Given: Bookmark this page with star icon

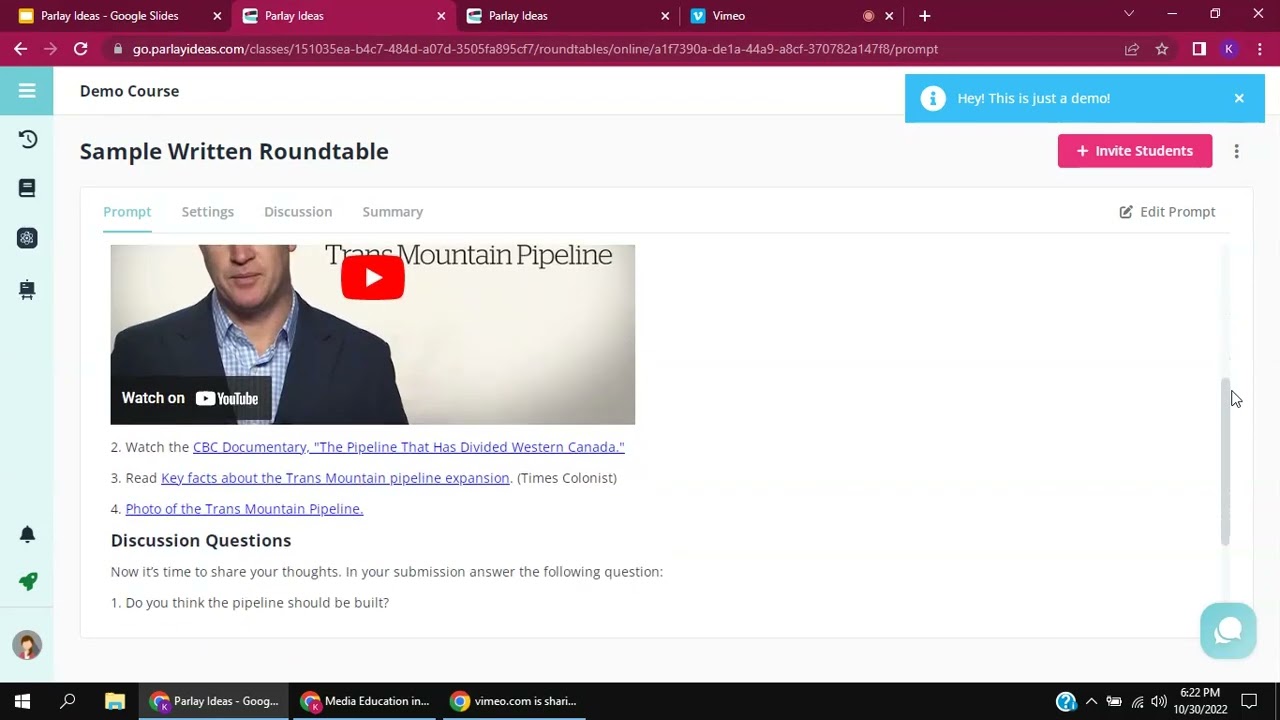Looking at the screenshot, I should tap(1162, 49).
